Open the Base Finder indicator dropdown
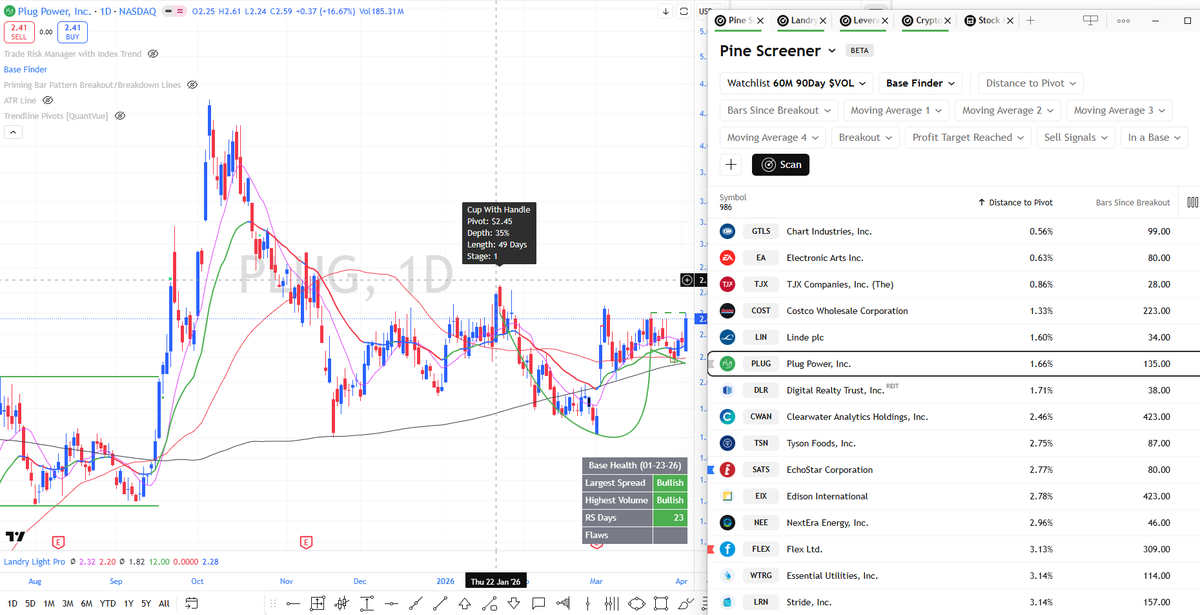This screenshot has width=1200, height=615. [x=921, y=83]
